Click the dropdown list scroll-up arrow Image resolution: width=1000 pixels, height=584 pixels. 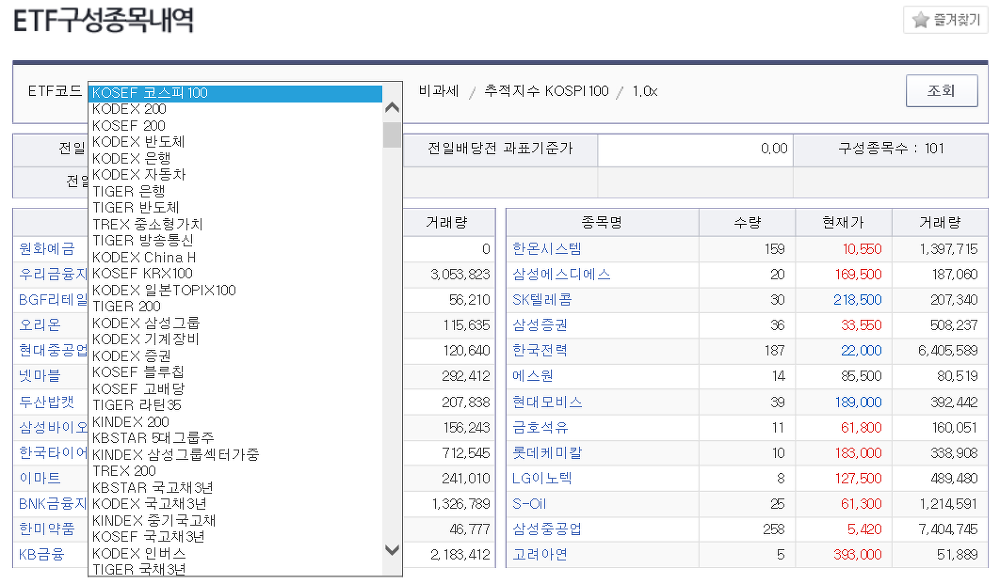(392, 108)
